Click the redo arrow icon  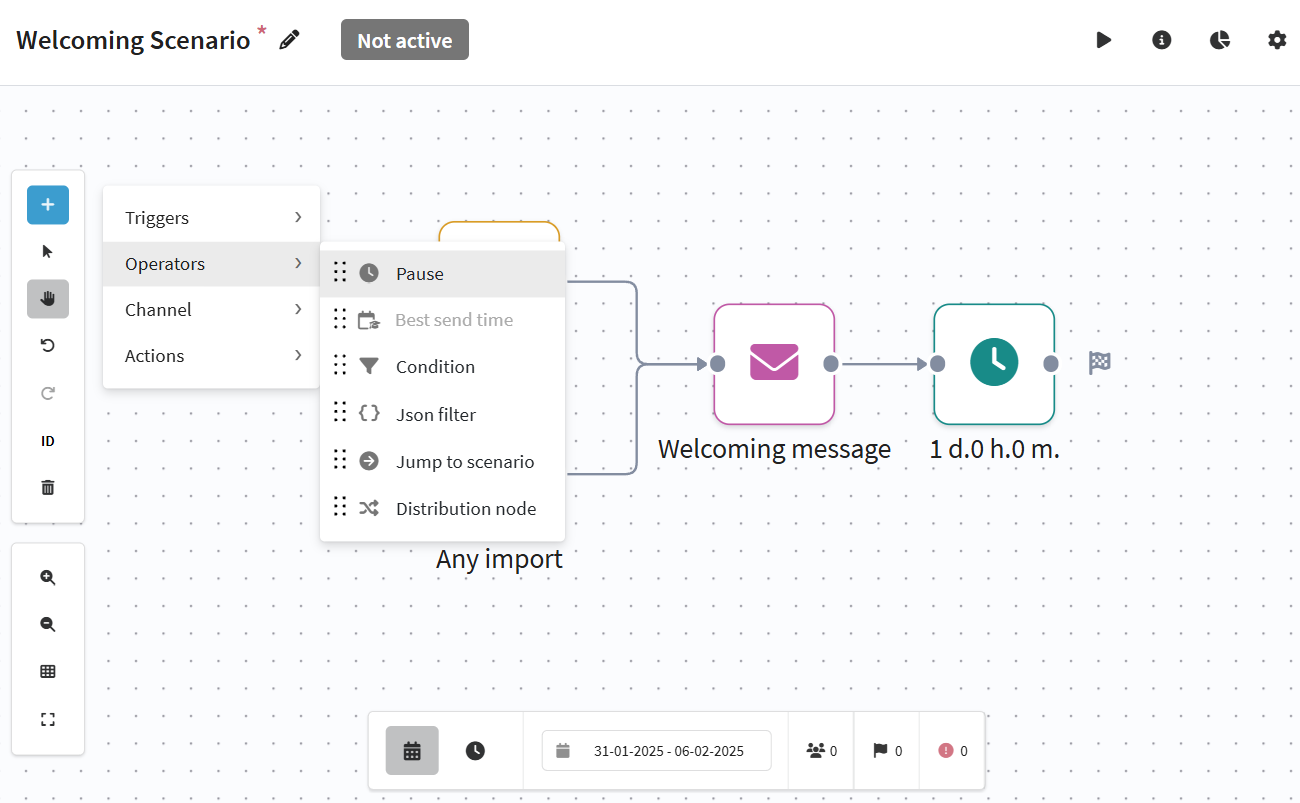coord(48,393)
